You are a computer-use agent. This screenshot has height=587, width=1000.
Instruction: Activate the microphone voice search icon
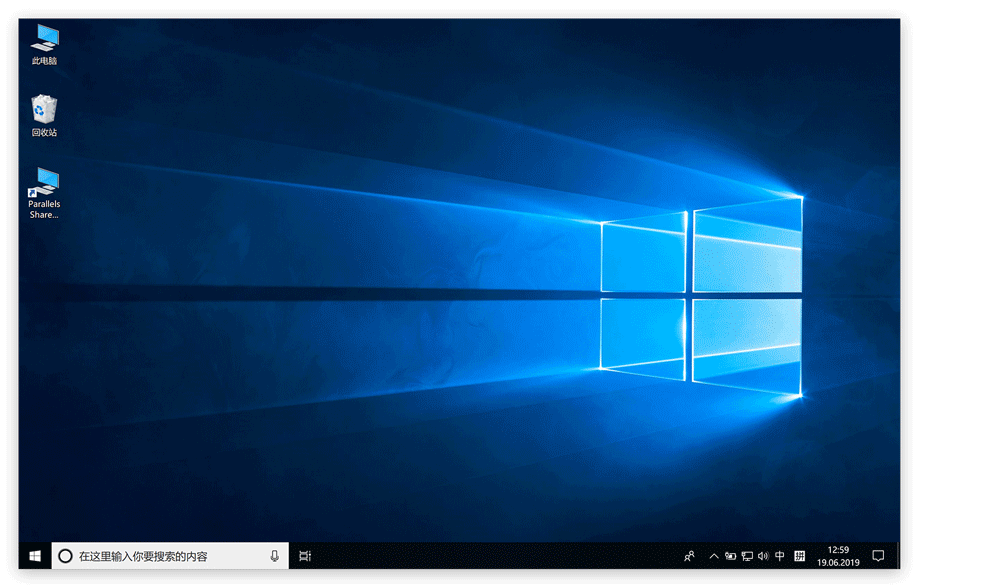[x=274, y=556]
